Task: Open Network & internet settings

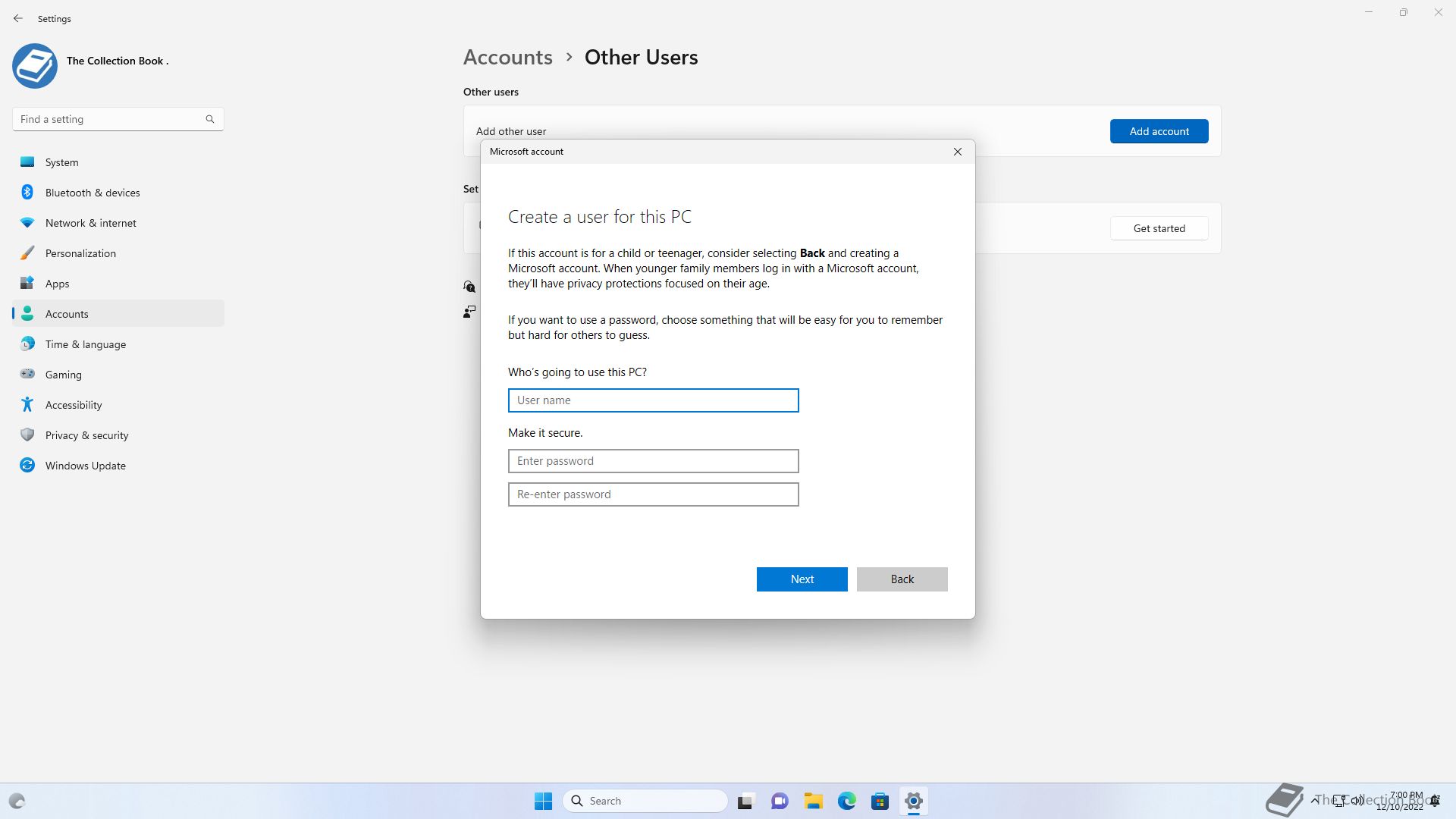Action: point(118,223)
